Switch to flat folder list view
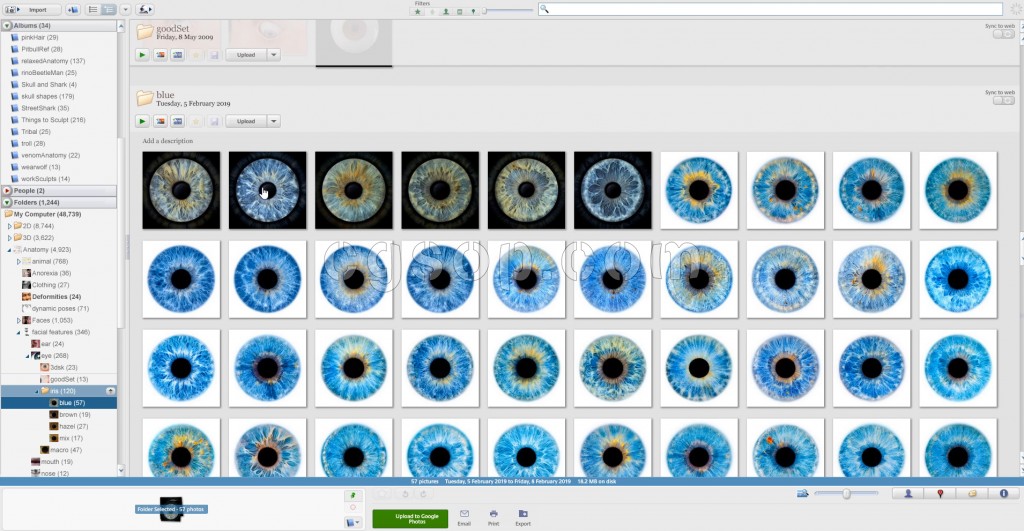This screenshot has width=1024, height=531. pyautogui.click(x=93, y=10)
